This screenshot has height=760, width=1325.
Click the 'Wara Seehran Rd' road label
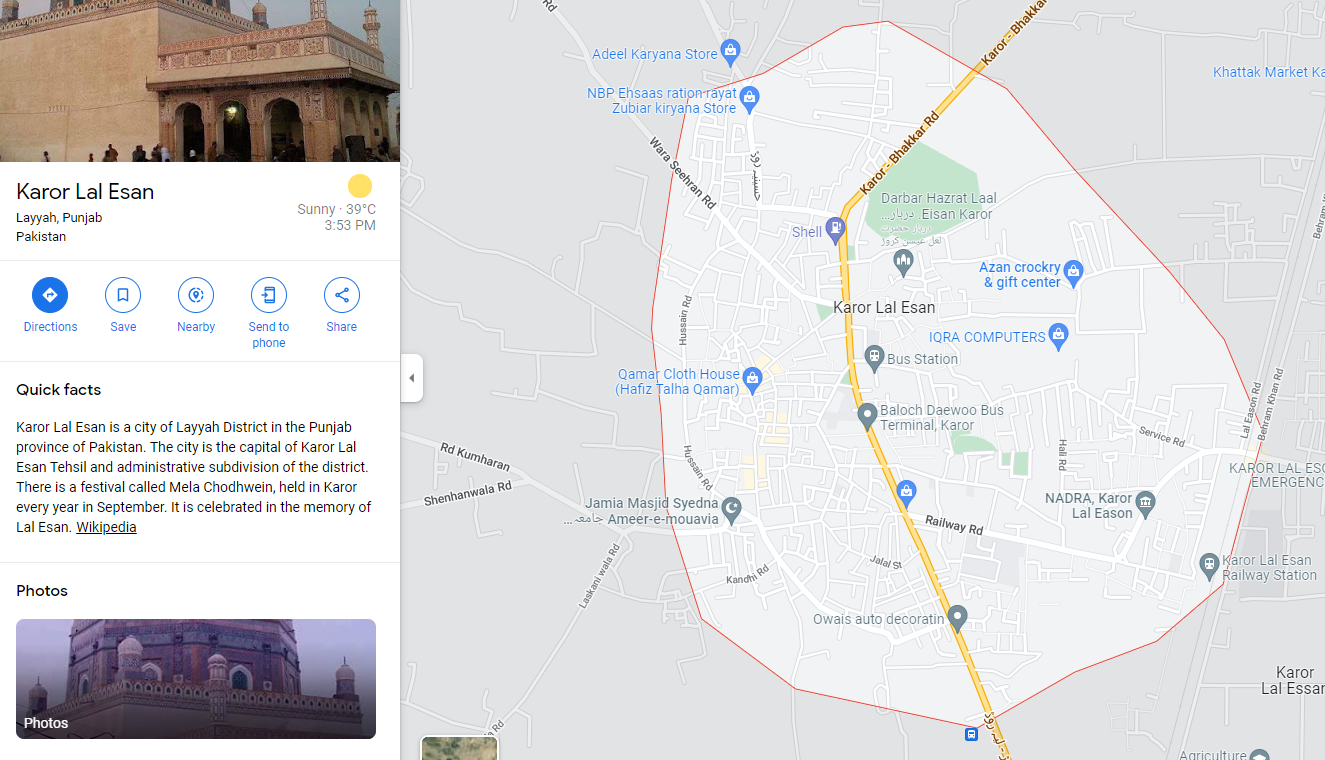coord(683,173)
